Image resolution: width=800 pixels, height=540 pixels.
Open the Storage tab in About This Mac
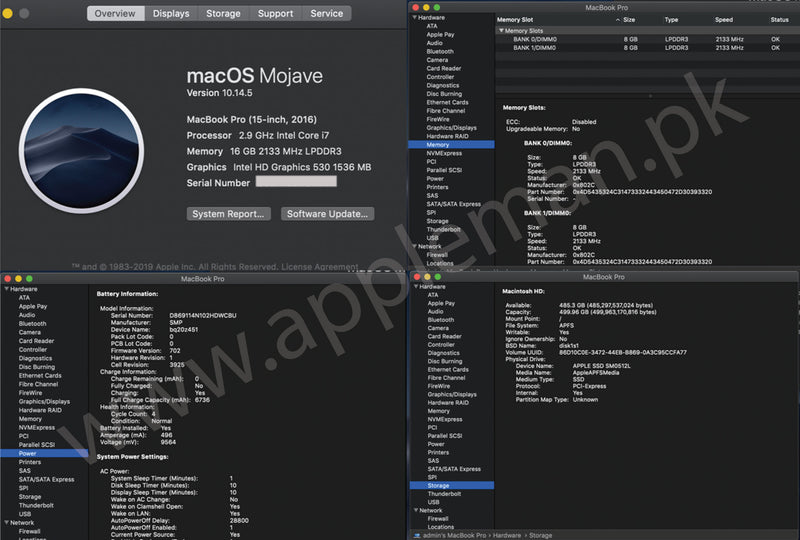click(x=223, y=13)
